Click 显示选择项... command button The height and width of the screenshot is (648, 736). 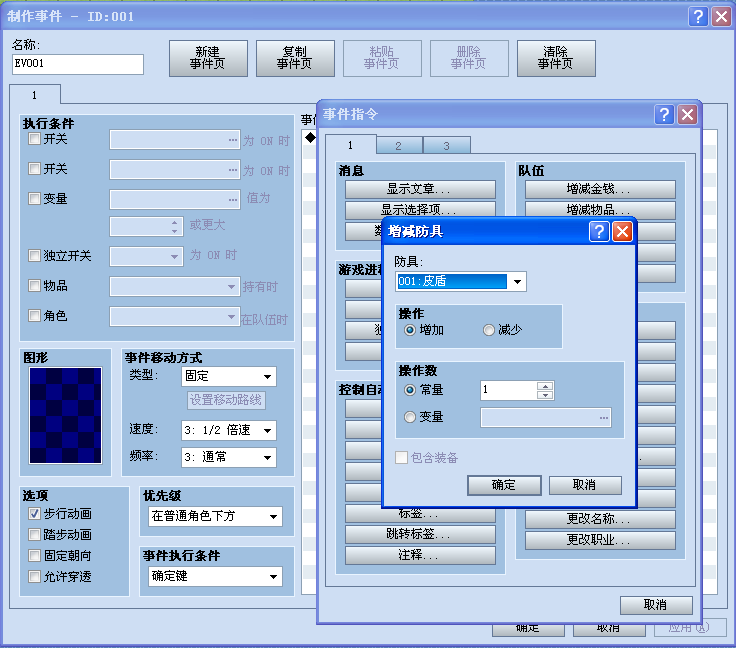point(420,210)
